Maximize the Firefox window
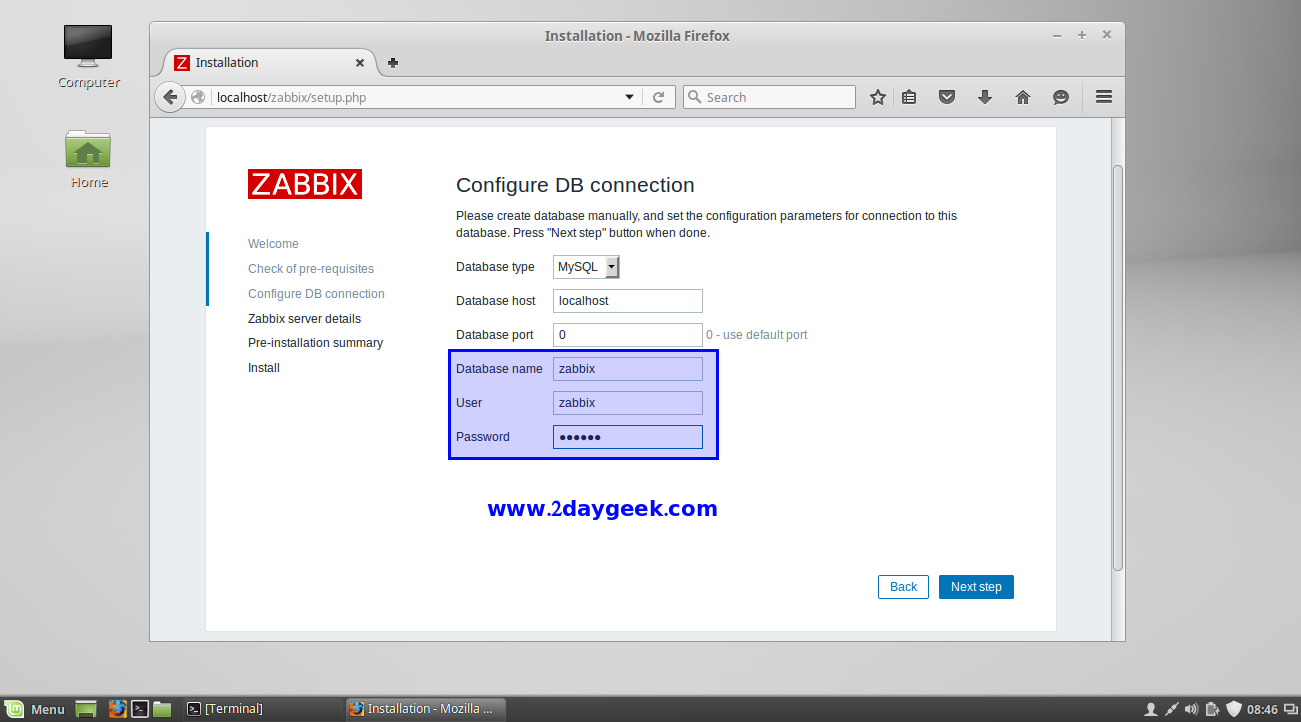 coord(1082,35)
